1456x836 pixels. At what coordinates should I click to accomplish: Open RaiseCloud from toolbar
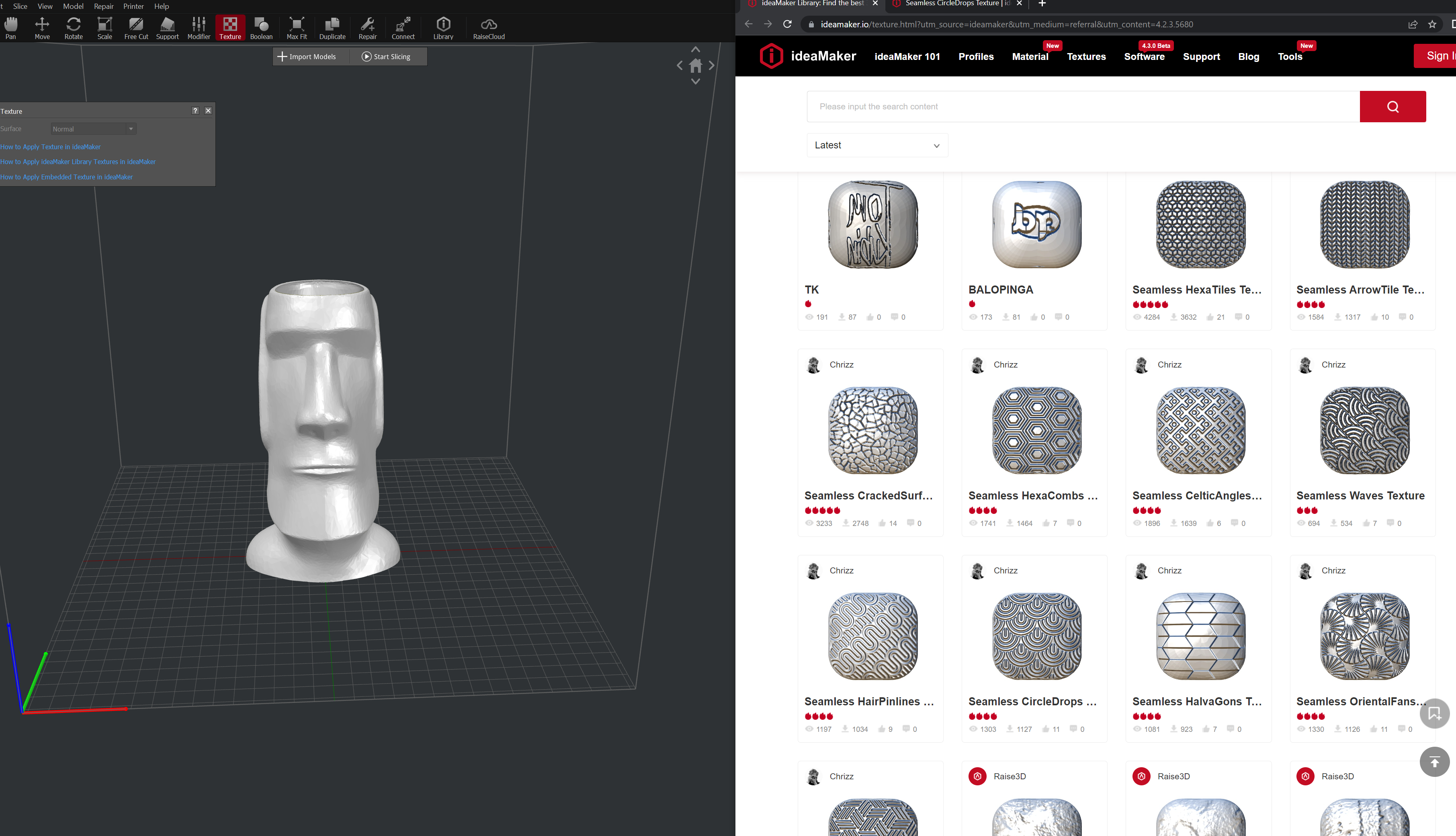489,28
